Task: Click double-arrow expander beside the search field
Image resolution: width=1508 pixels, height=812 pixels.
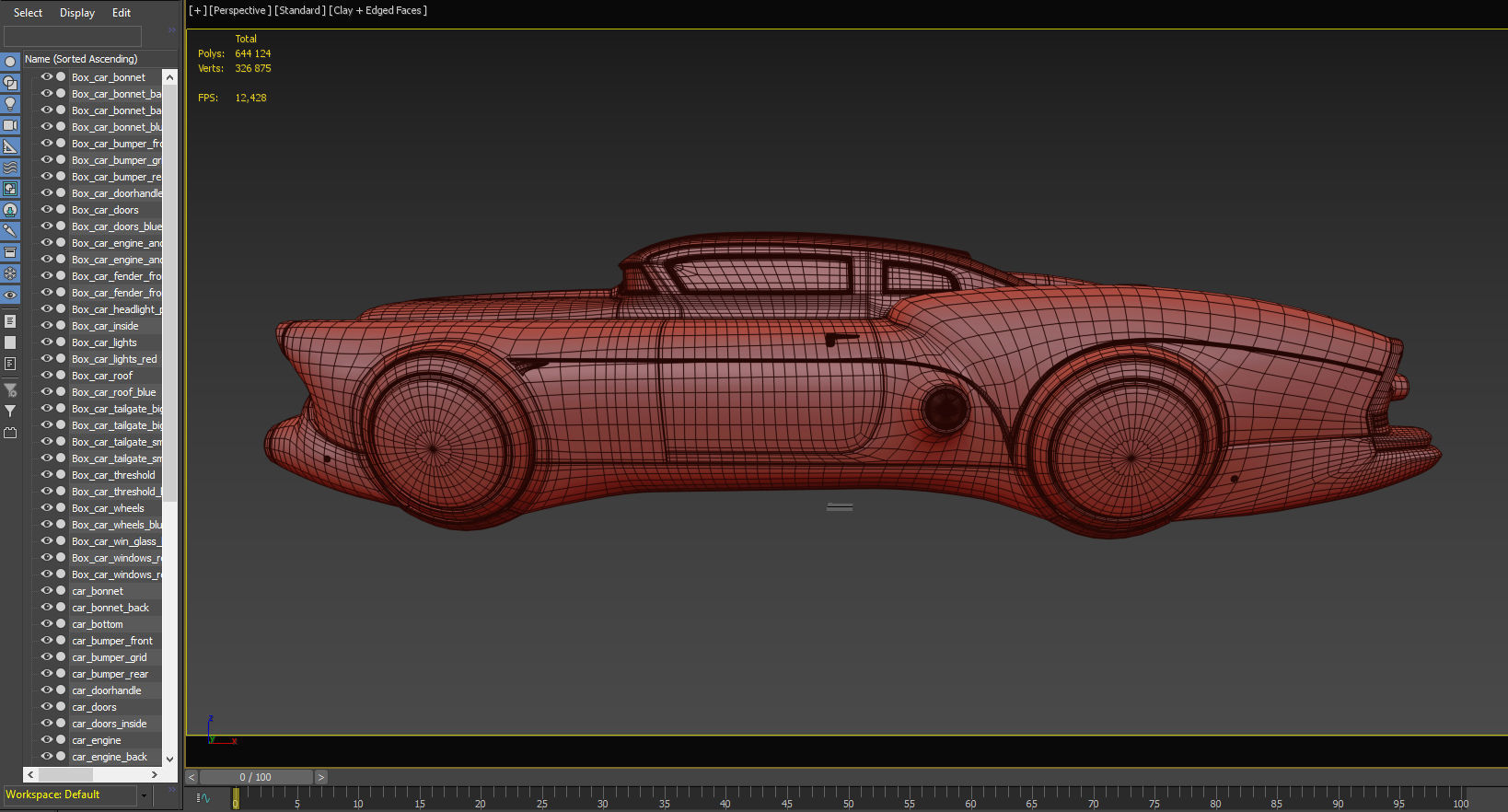Action: pos(171,30)
